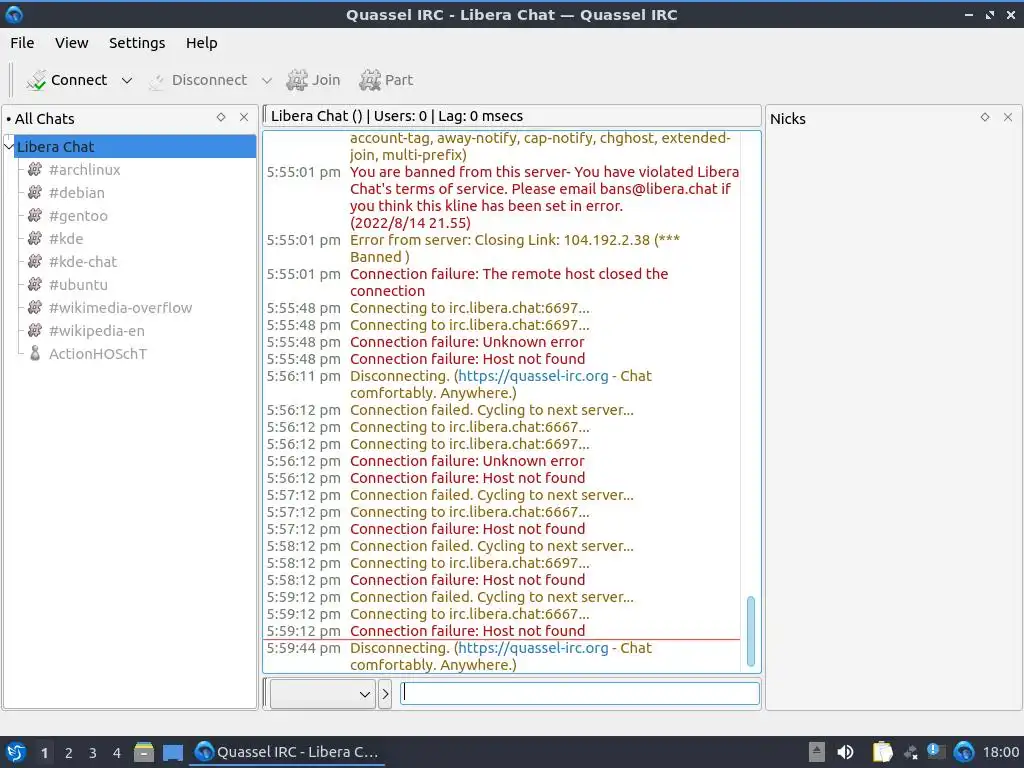Click the Quassel IRC taskbar entry
Image resolution: width=1024 pixels, height=768 pixels.
pos(287,752)
